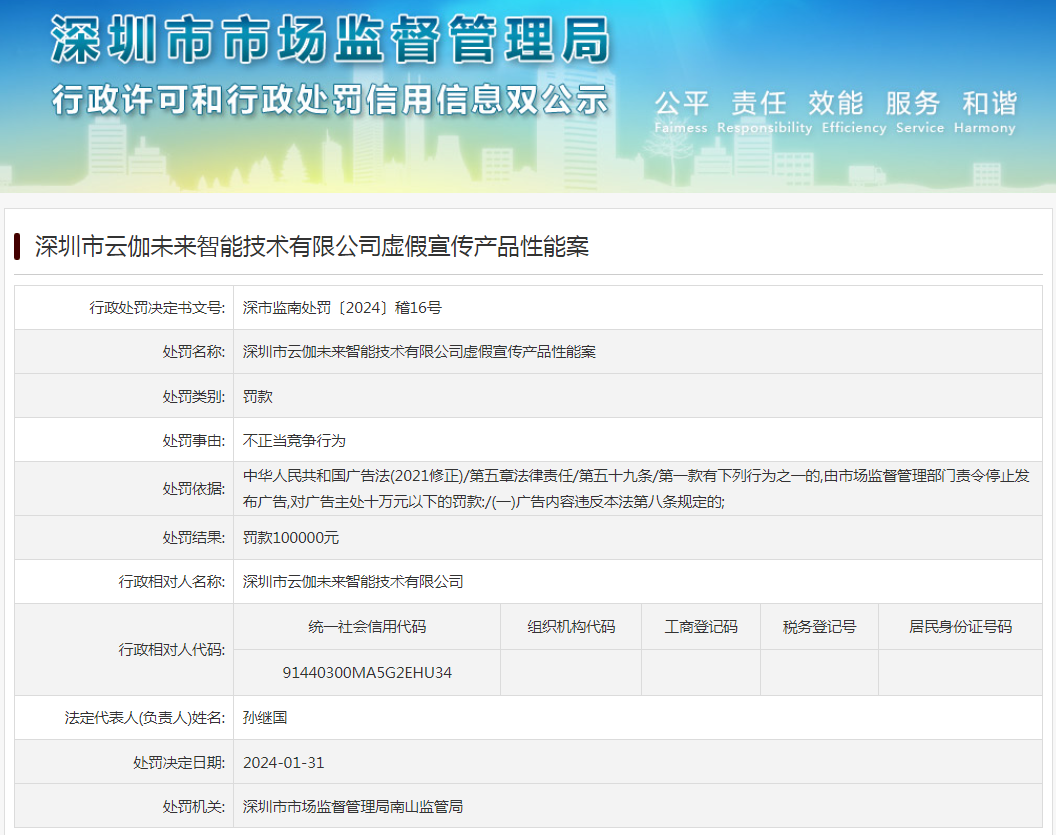The image size is (1056, 835).
Task: Click the 中华人民共和国广告法 legal basis text
Action: (x=636, y=489)
